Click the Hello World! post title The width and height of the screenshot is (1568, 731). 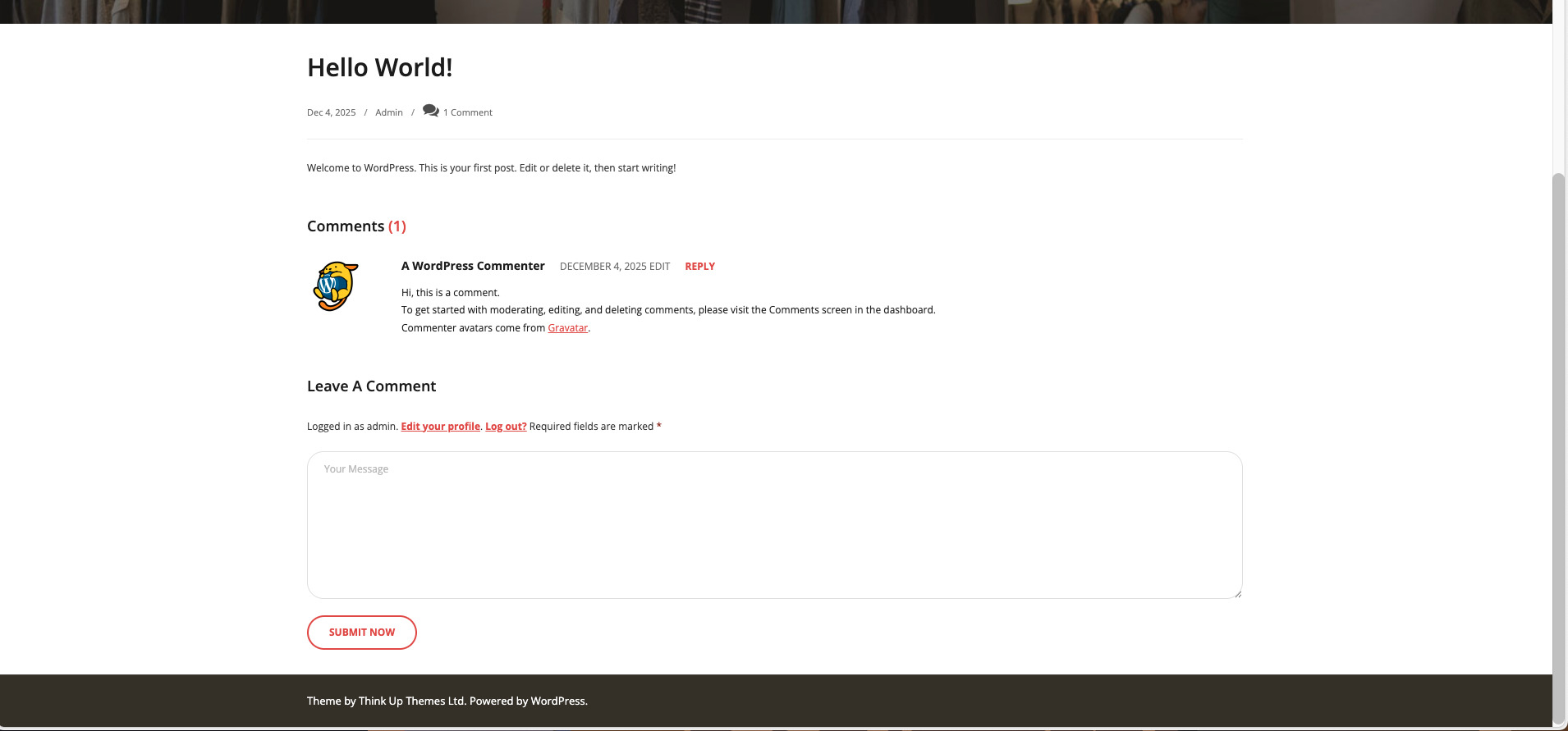pyautogui.click(x=379, y=67)
